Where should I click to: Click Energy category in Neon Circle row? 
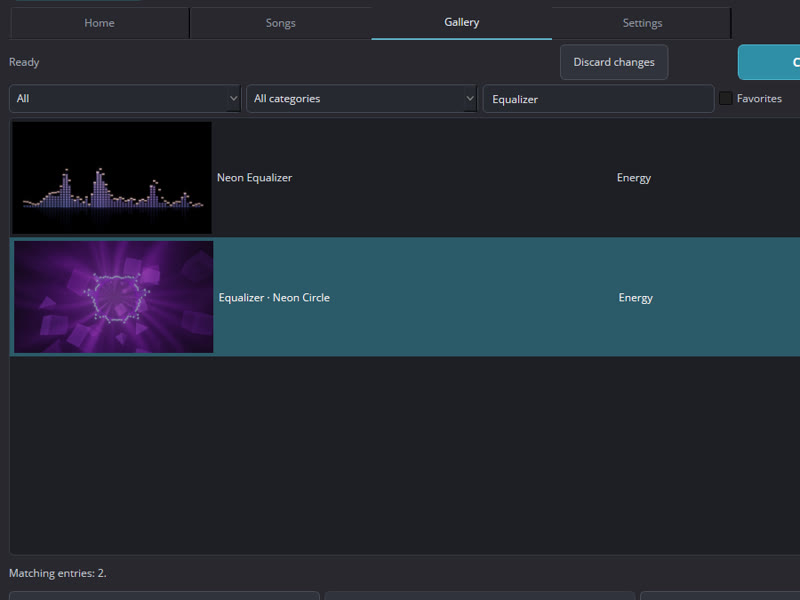coord(636,297)
